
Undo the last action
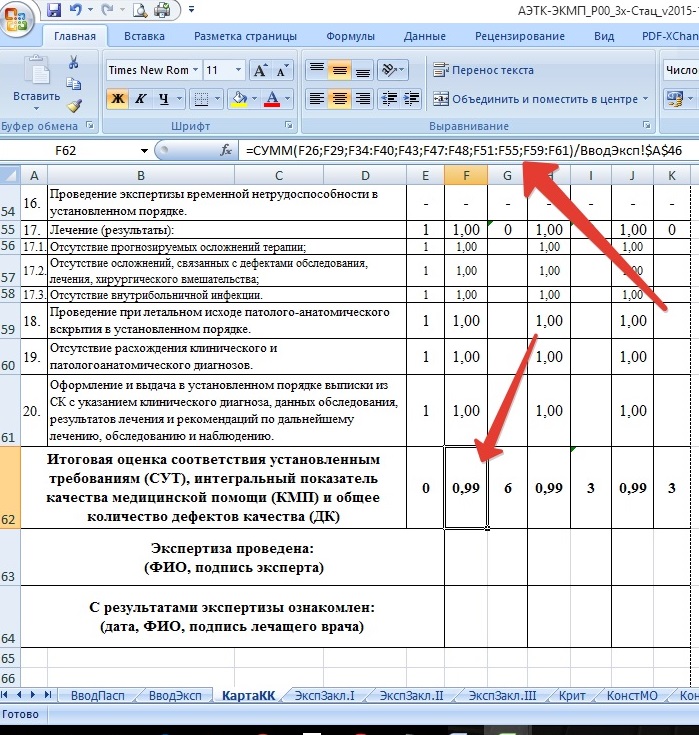click(75, 10)
